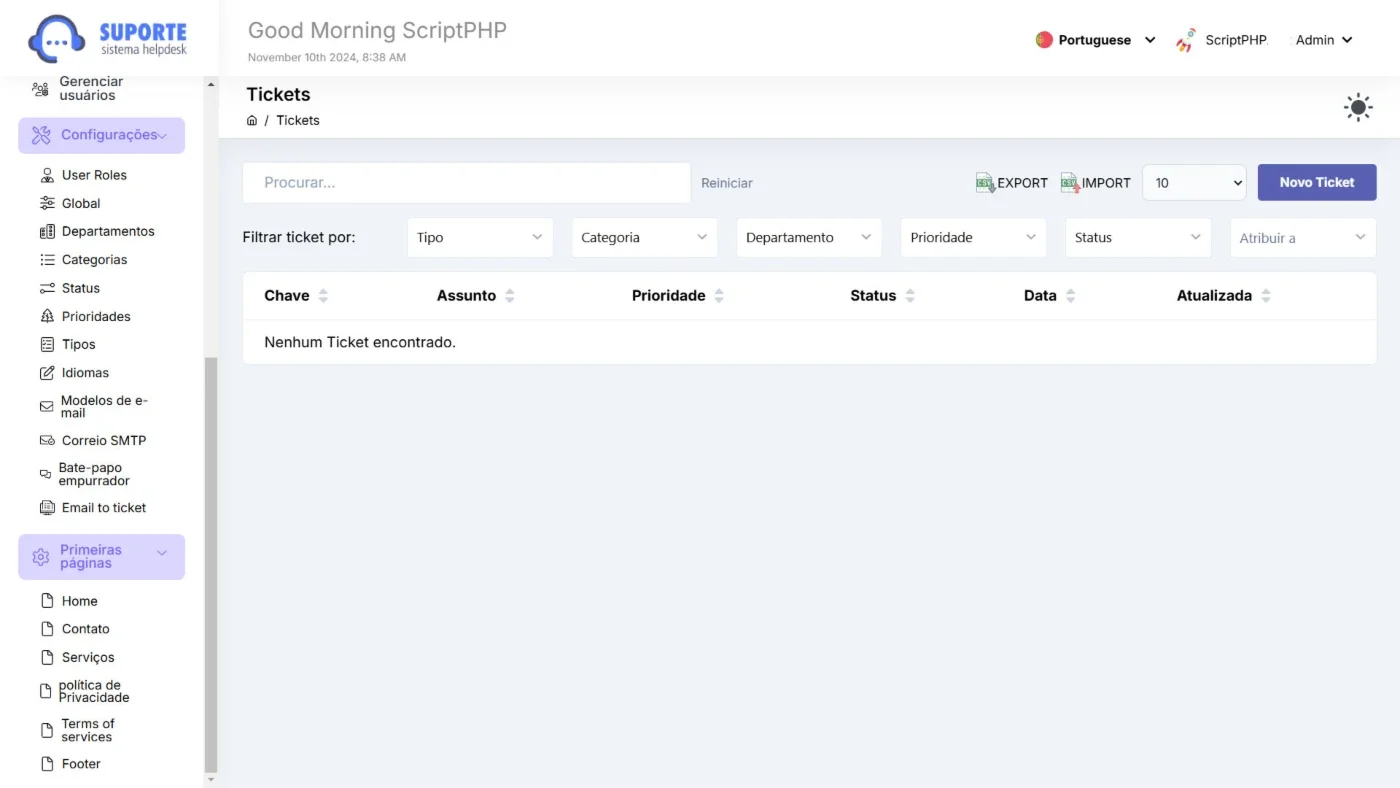Open User Roles in sidebar
Image resolution: width=1400 pixels, height=788 pixels.
click(x=94, y=175)
